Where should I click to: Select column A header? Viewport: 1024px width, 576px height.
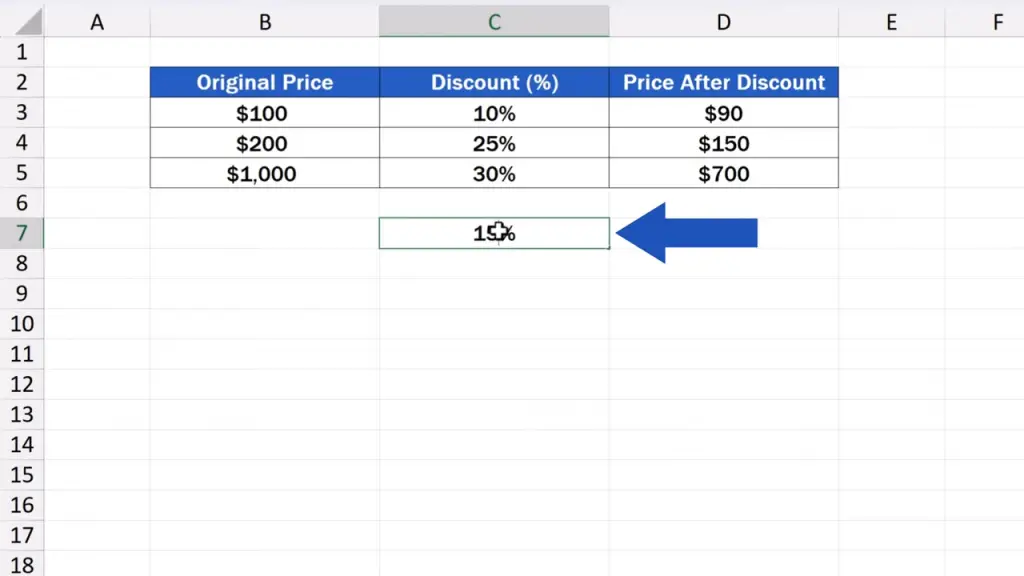click(x=97, y=22)
